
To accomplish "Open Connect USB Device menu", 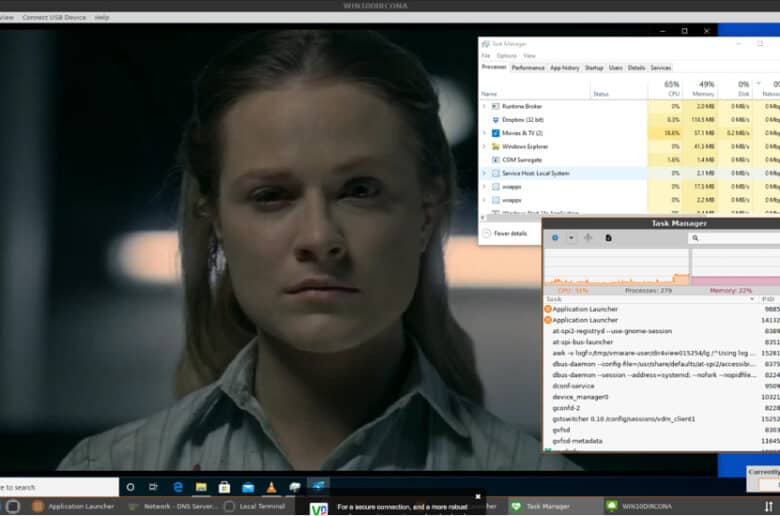I will (54, 17).
